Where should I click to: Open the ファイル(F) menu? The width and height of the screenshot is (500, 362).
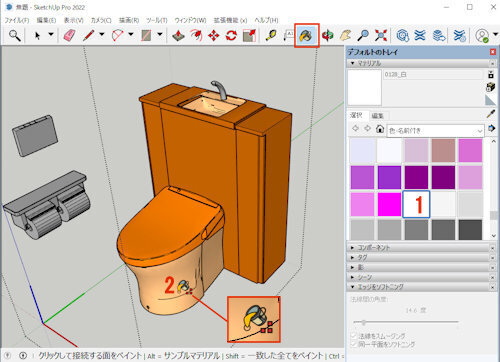[x=17, y=20]
